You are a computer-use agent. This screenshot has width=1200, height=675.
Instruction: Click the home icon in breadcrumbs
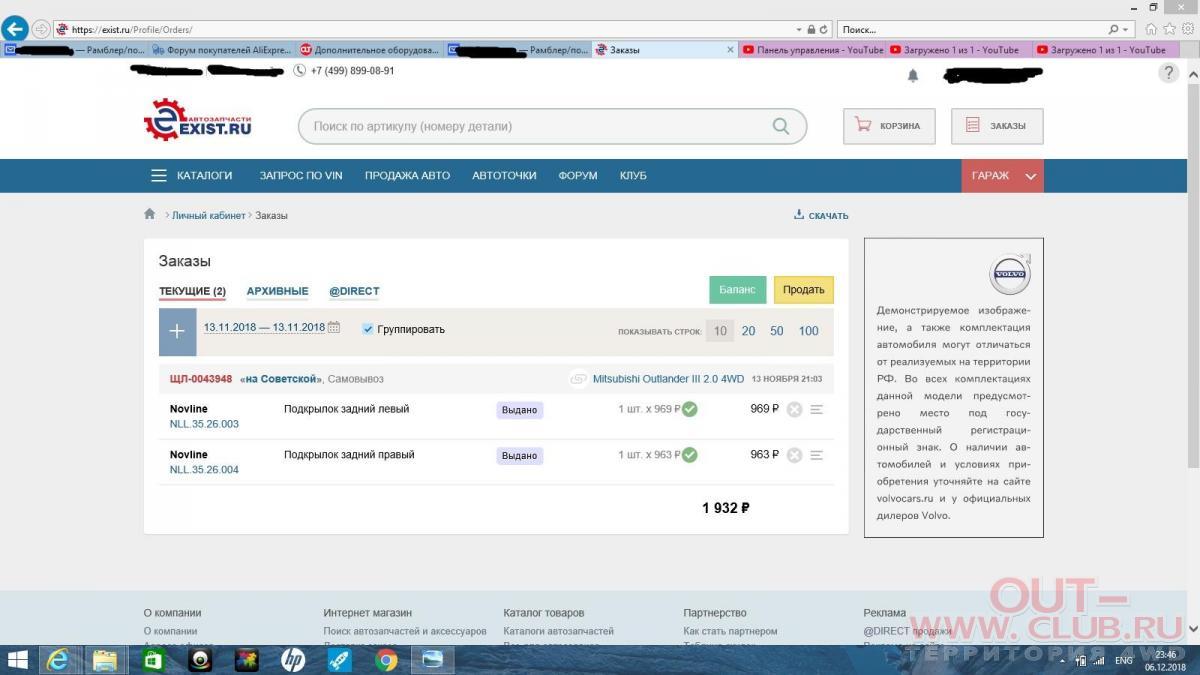[150, 214]
